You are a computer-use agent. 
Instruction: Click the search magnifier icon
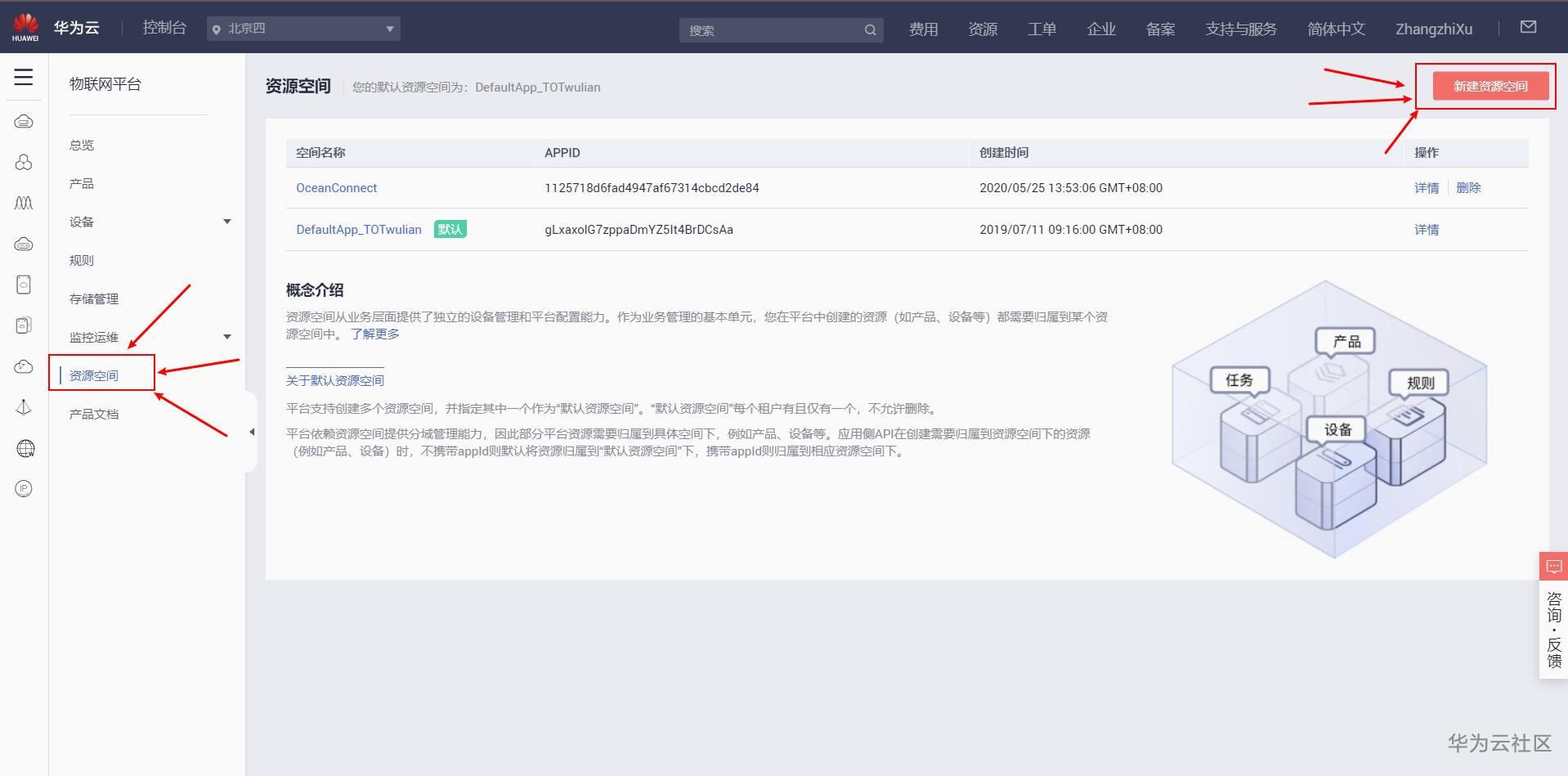tap(870, 30)
